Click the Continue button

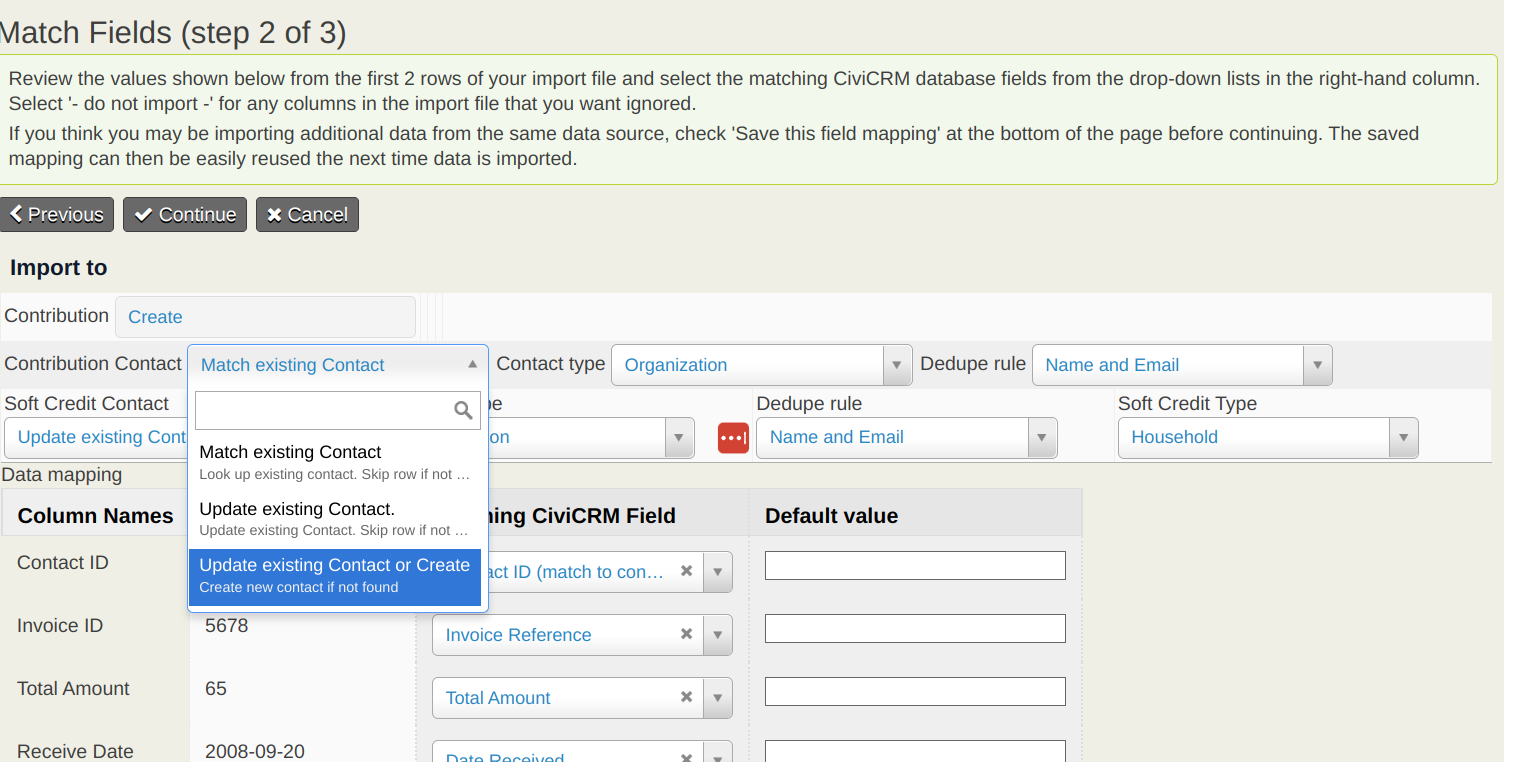point(185,215)
